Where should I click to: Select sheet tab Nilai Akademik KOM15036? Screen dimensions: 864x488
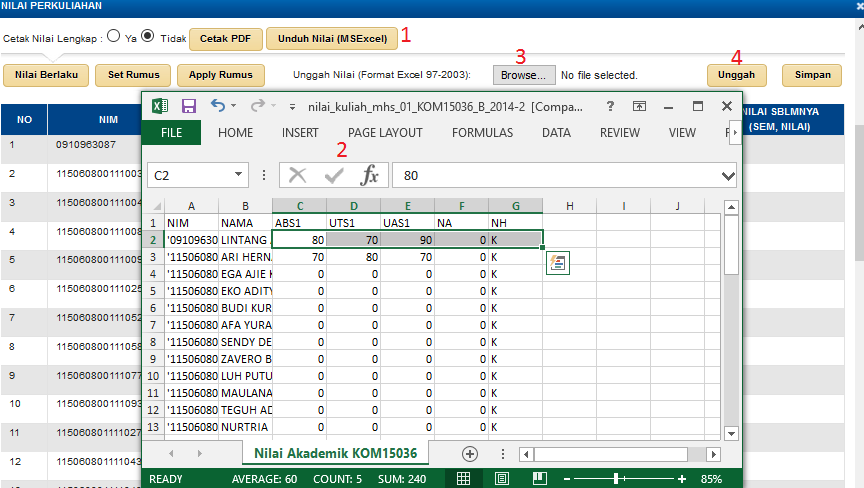(335, 453)
